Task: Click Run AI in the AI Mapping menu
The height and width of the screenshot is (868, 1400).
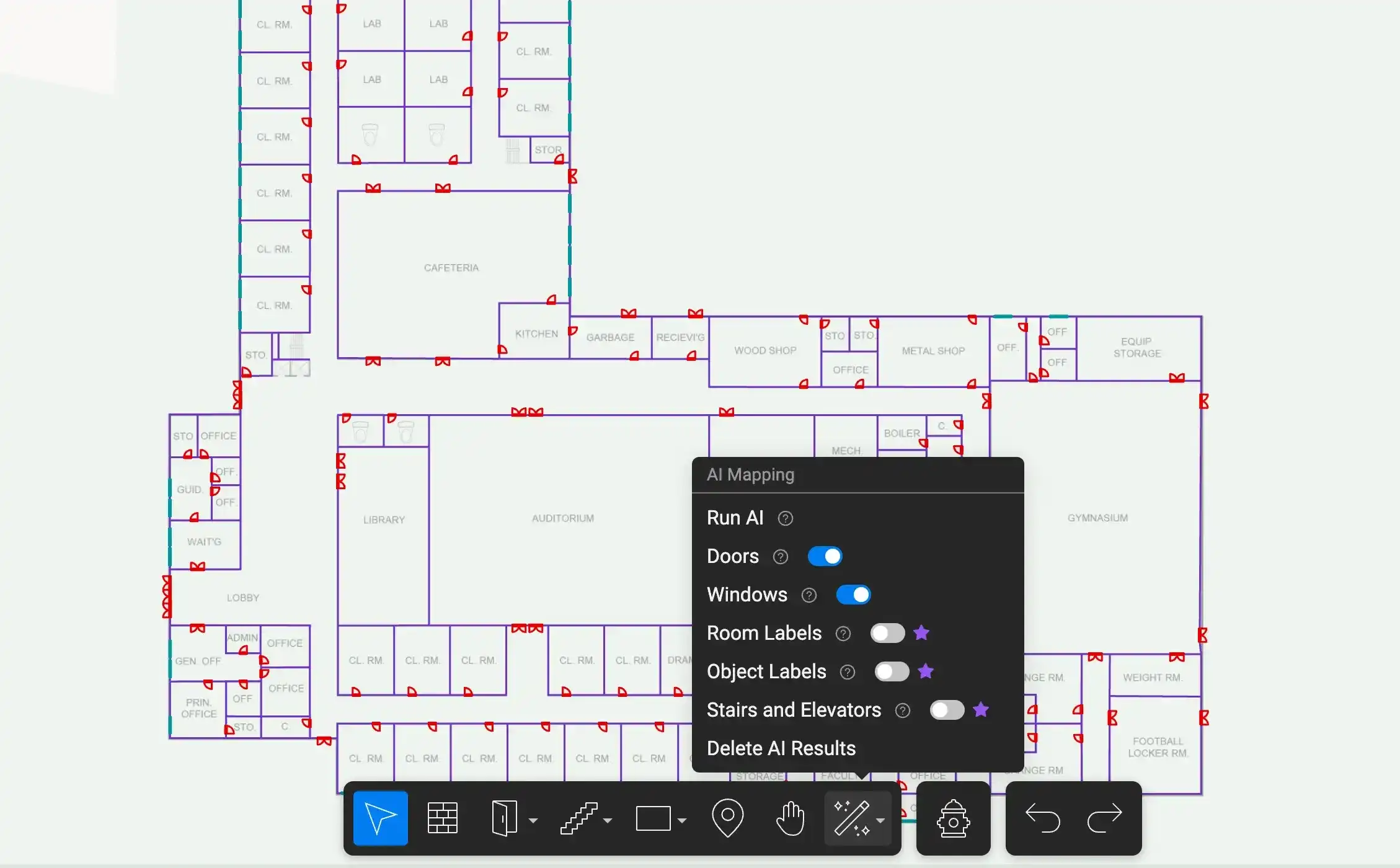Action: pyautogui.click(x=735, y=518)
